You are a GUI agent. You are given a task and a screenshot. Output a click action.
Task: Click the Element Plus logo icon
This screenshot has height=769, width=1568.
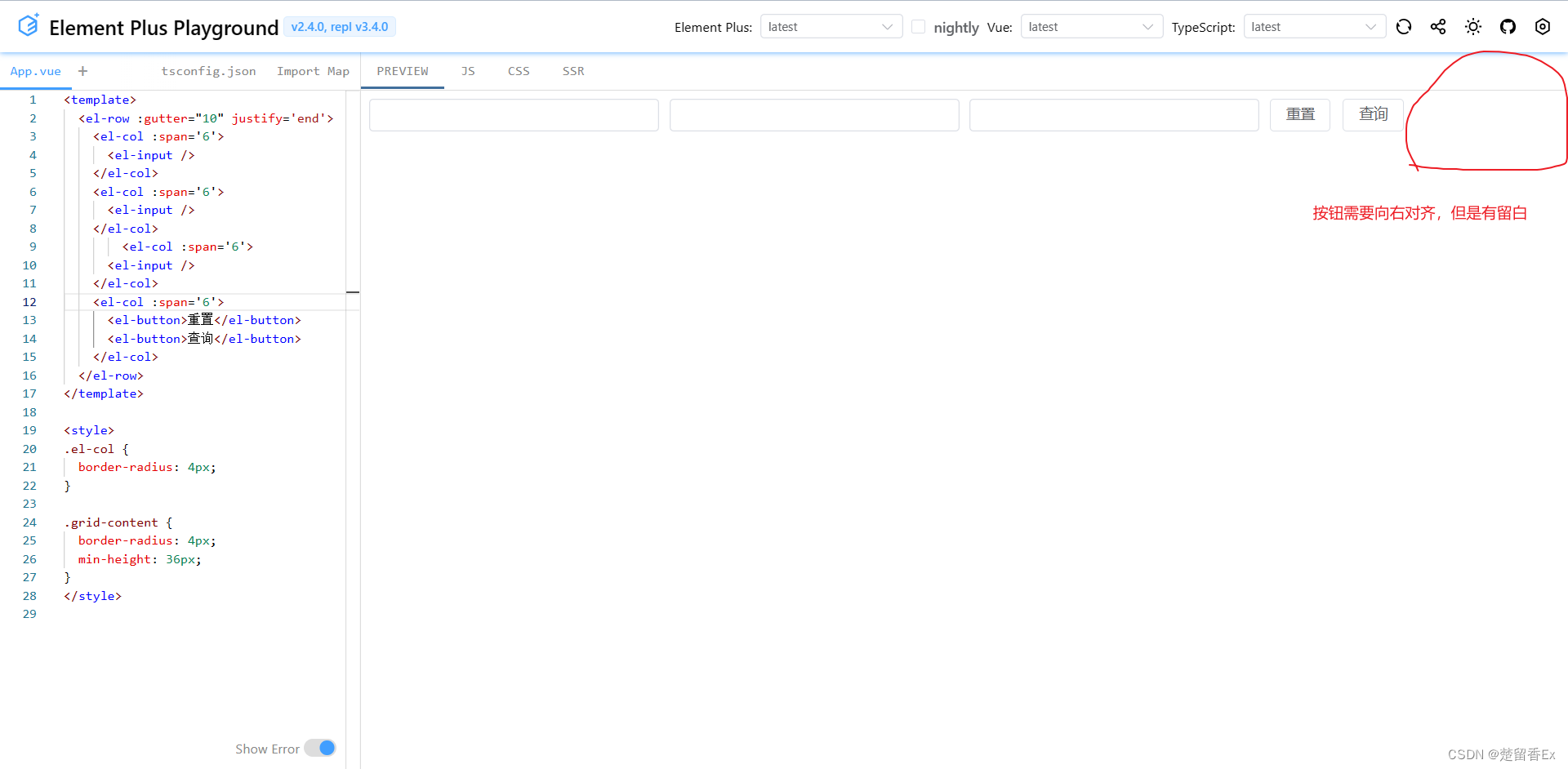click(29, 26)
